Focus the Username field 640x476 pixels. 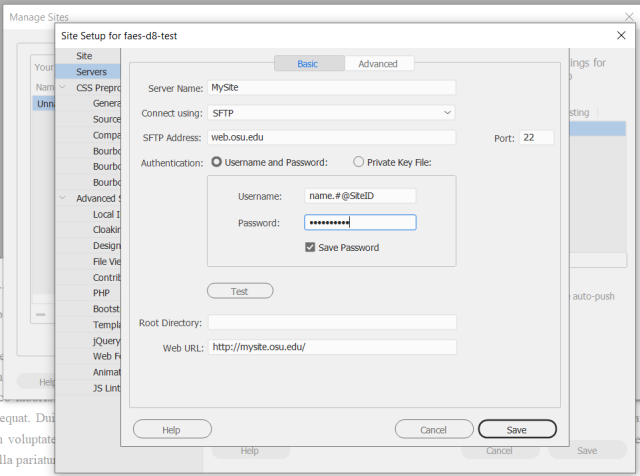(x=360, y=196)
